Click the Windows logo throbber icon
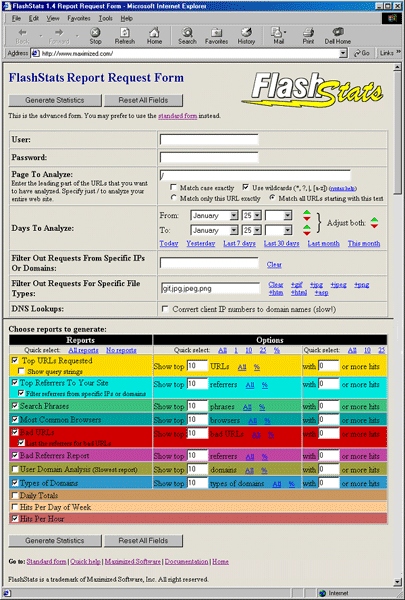The height and width of the screenshot is (600, 405). tap(391, 18)
